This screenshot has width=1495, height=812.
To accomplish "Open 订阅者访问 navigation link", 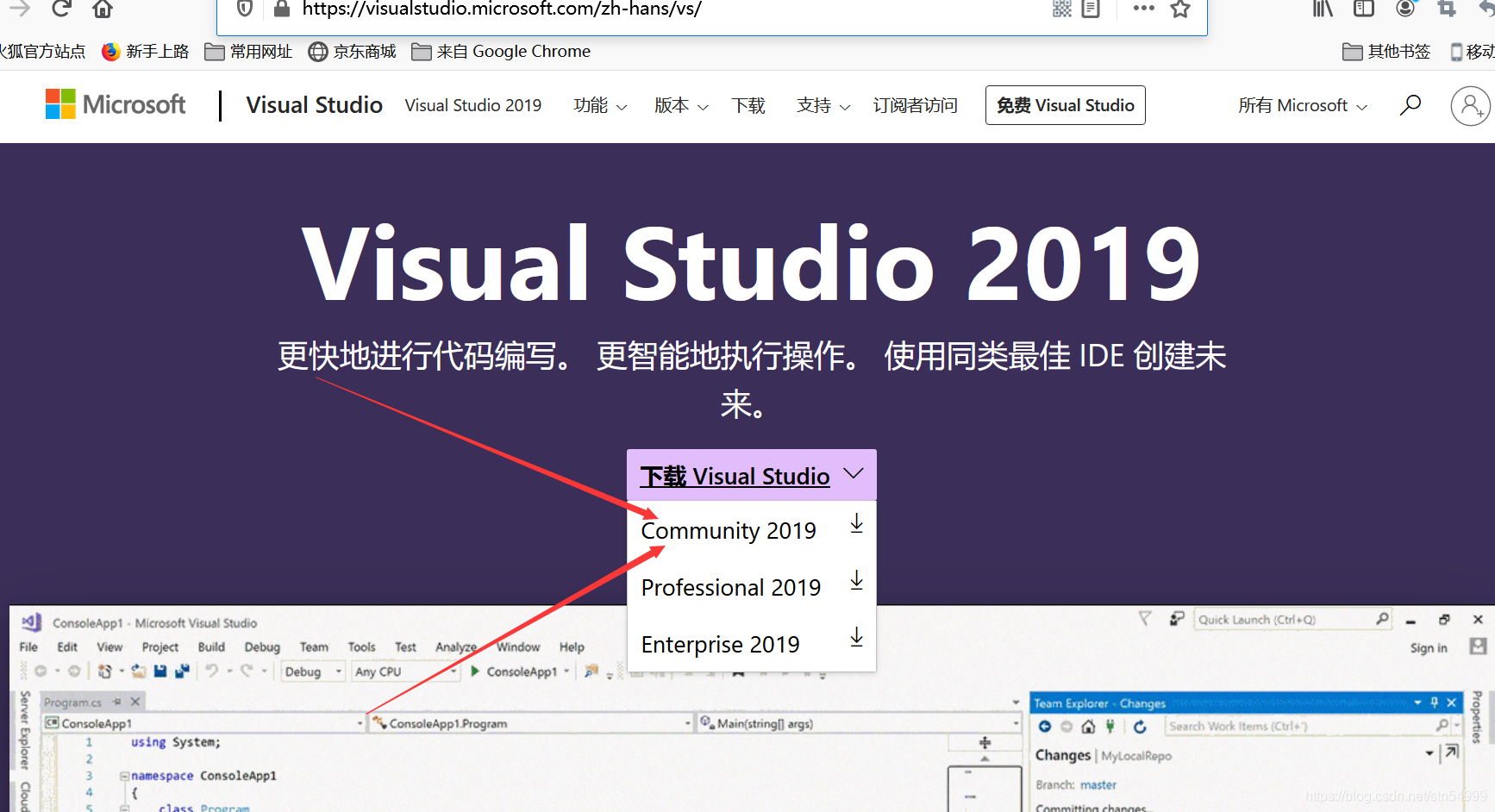I will click(x=916, y=105).
